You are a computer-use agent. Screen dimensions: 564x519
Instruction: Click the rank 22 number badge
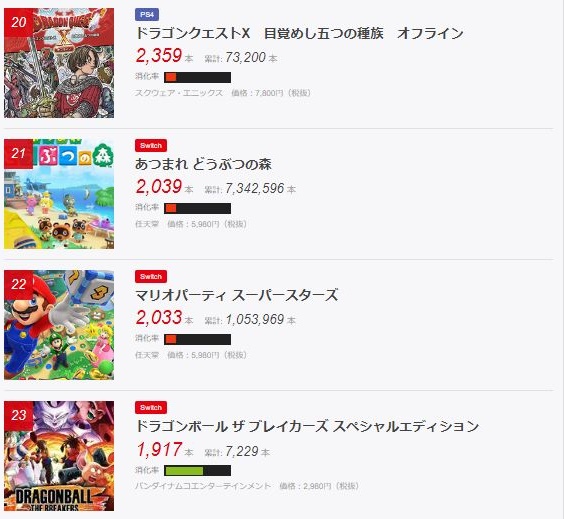(18, 284)
